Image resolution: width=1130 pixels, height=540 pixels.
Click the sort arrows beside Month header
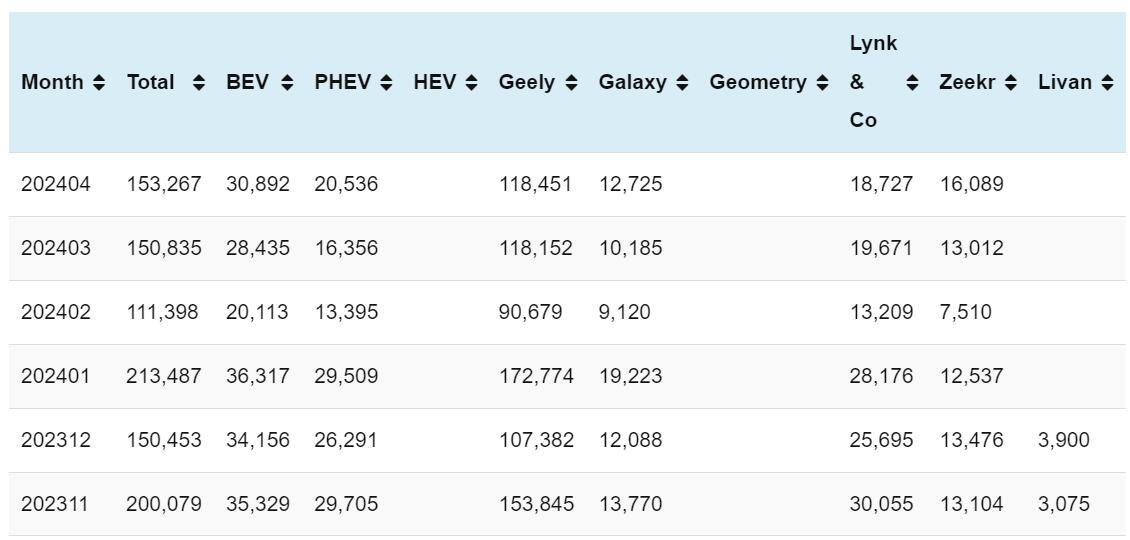99,83
